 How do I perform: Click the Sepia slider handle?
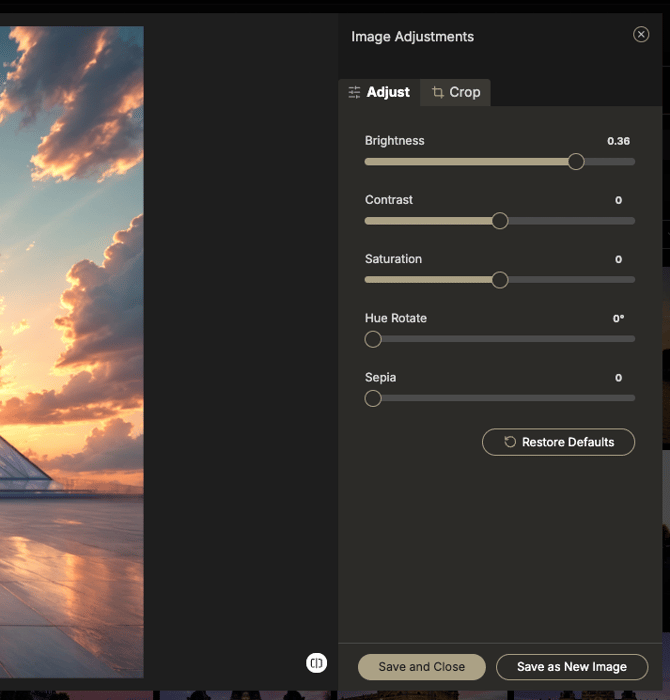point(373,398)
